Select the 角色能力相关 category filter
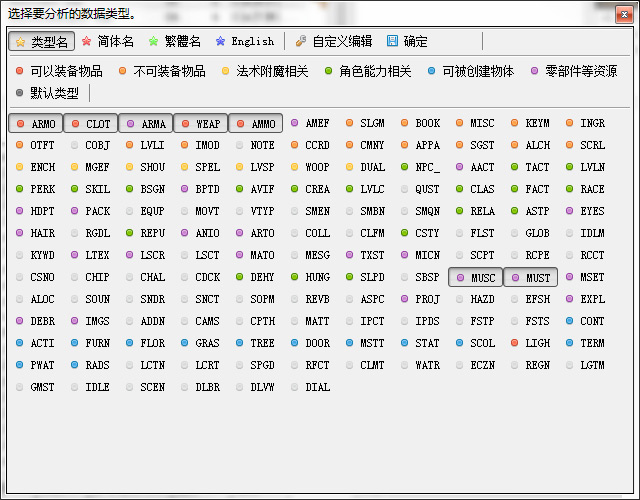Screen dimensions: 640x500 click(368, 71)
